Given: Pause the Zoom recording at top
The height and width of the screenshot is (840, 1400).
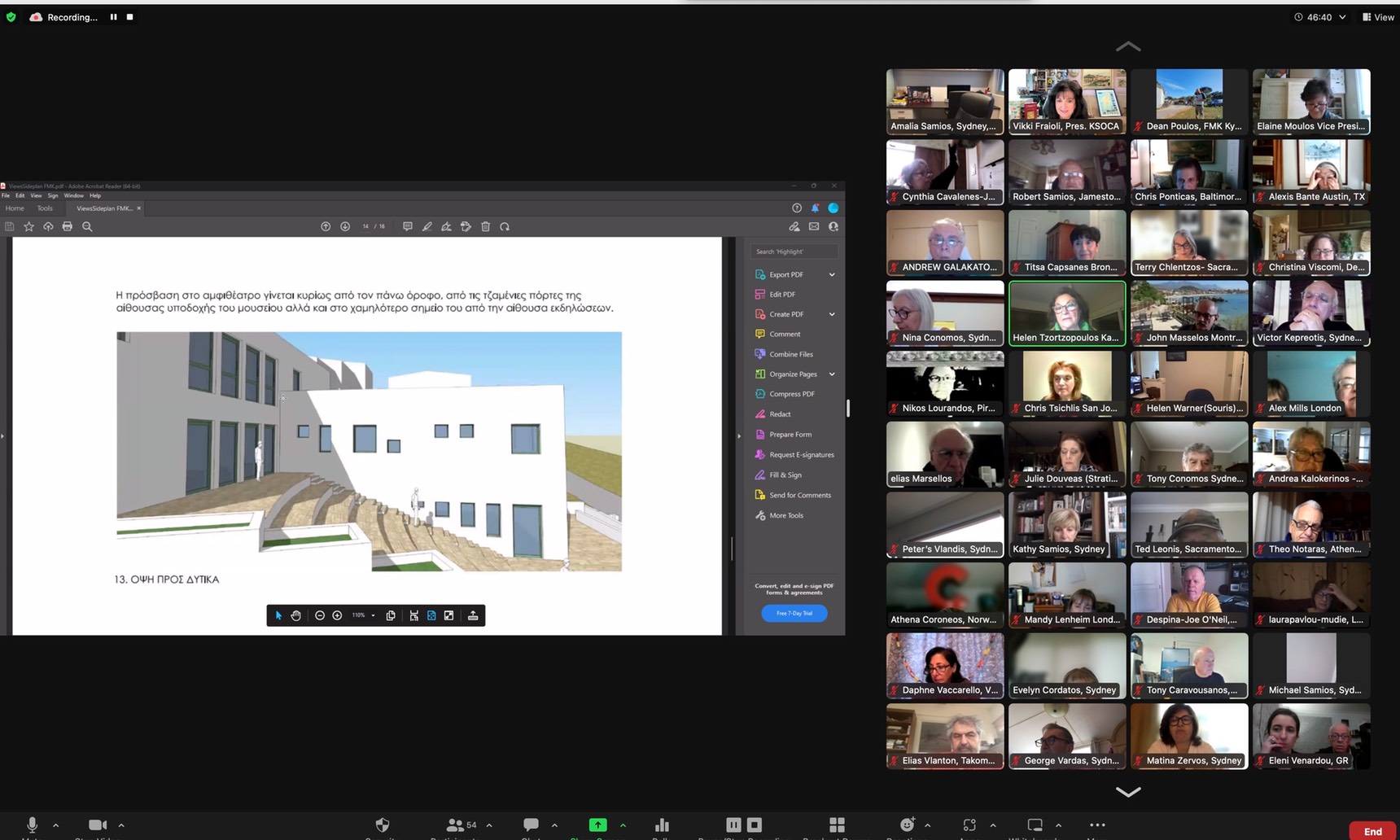Looking at the screenshot, I should click(113, 17).
